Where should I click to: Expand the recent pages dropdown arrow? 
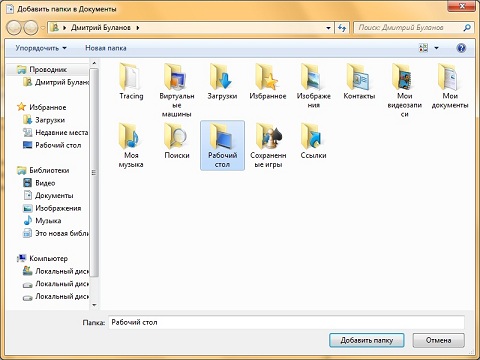(x=43, y=28)
